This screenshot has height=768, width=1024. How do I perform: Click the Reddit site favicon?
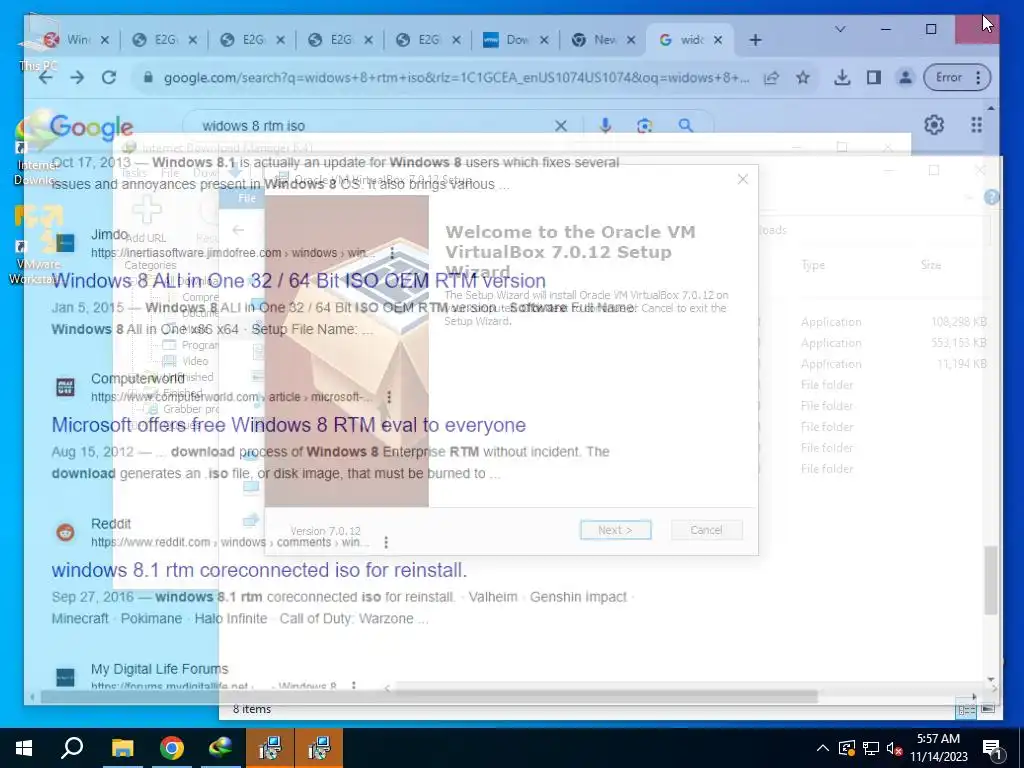[x=65, y=532]
